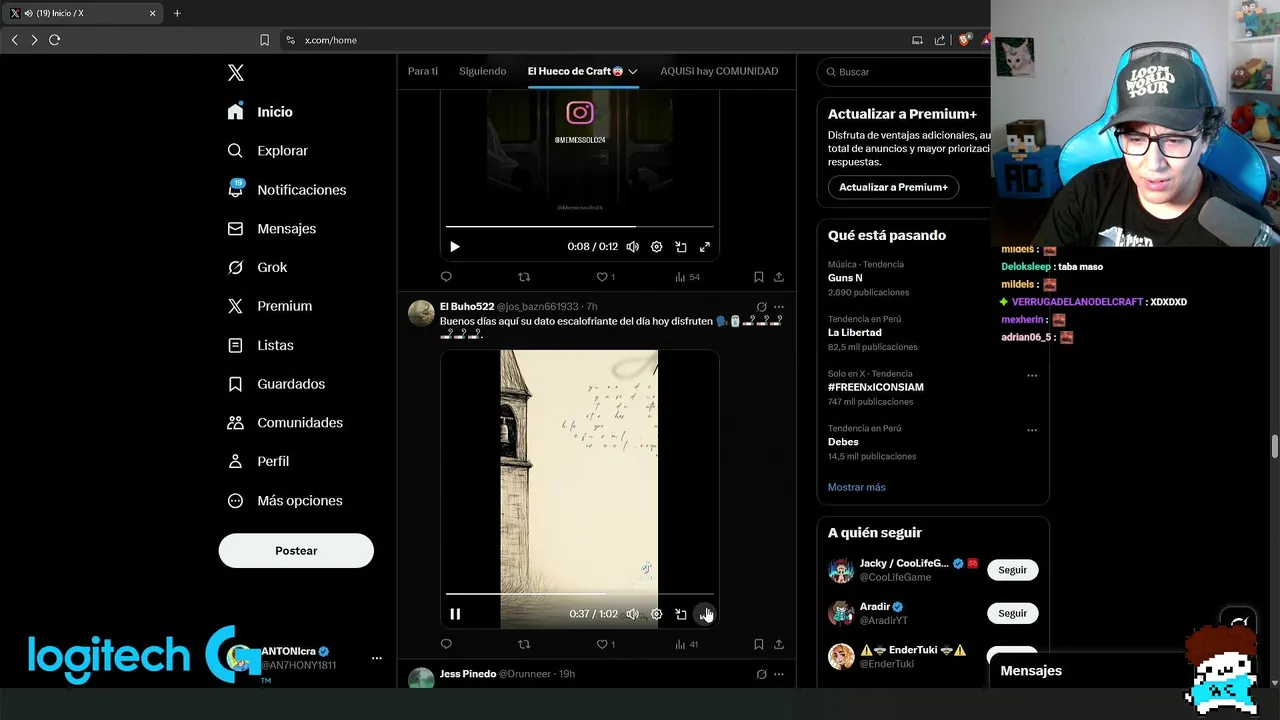This screenshot has width=1280, height=720.
Task: Go to Inicio home feed
Action: pos(260,112)
